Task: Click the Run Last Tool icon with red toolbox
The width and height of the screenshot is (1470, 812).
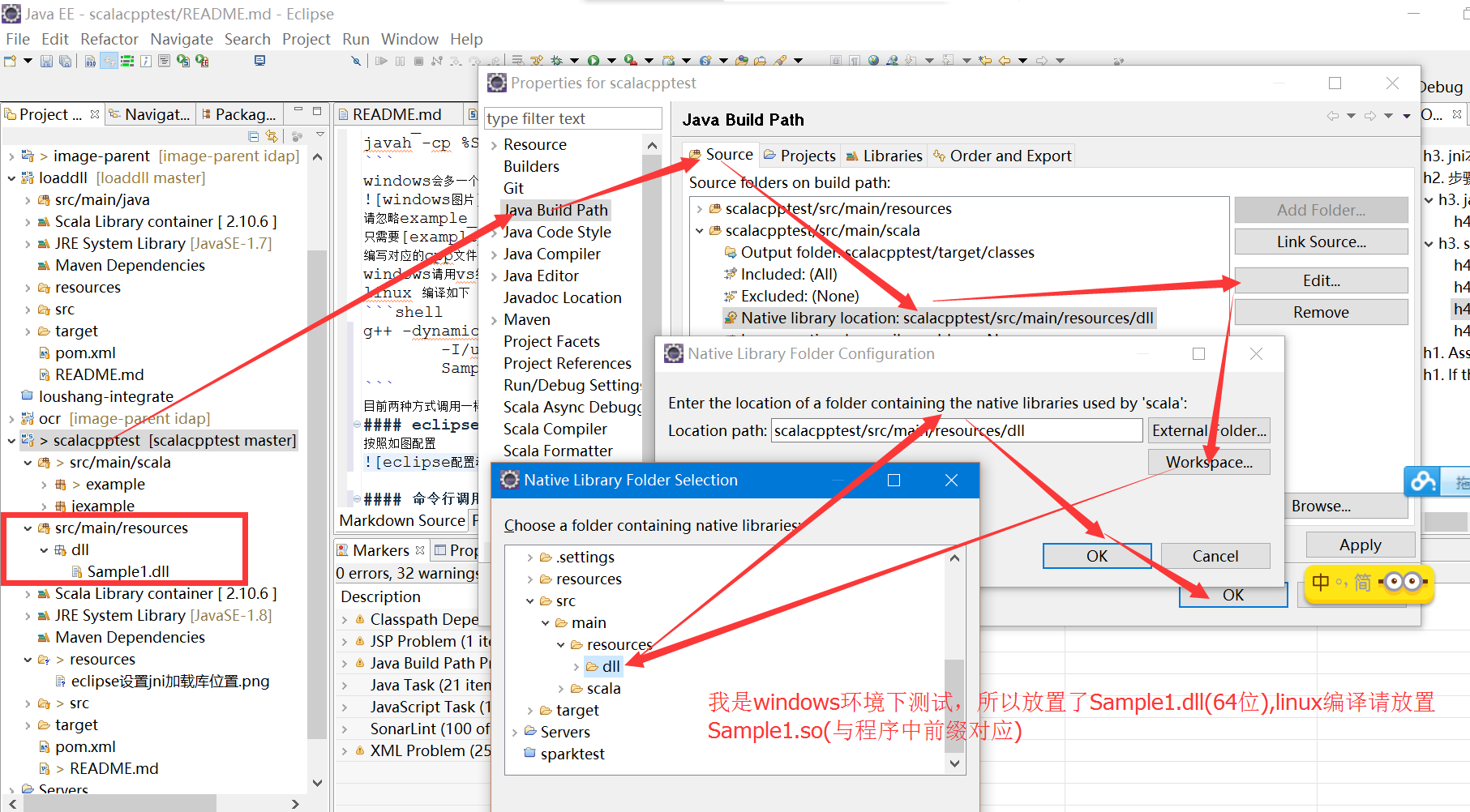Action: click(631, 60)
